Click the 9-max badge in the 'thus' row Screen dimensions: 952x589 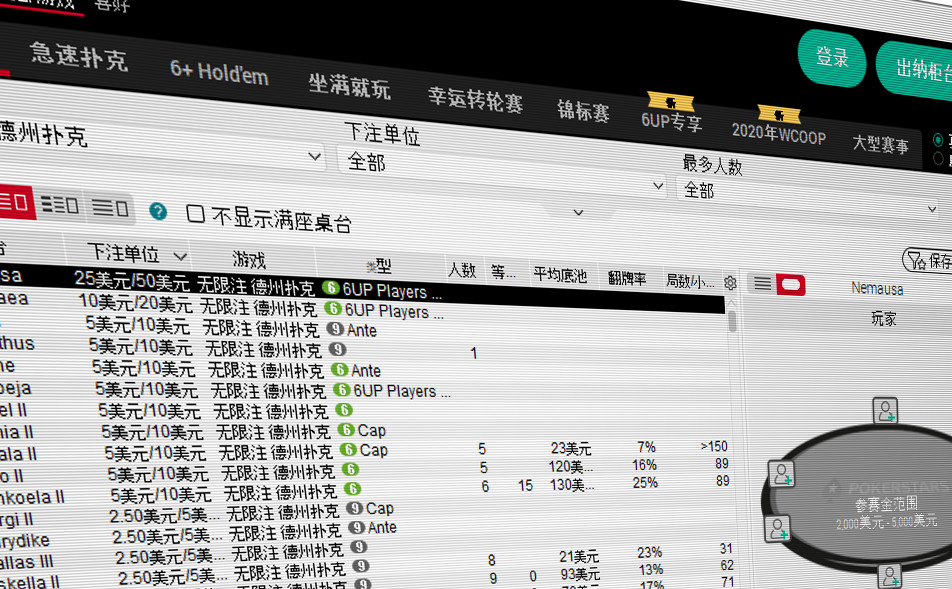click(x=338, y=349)
